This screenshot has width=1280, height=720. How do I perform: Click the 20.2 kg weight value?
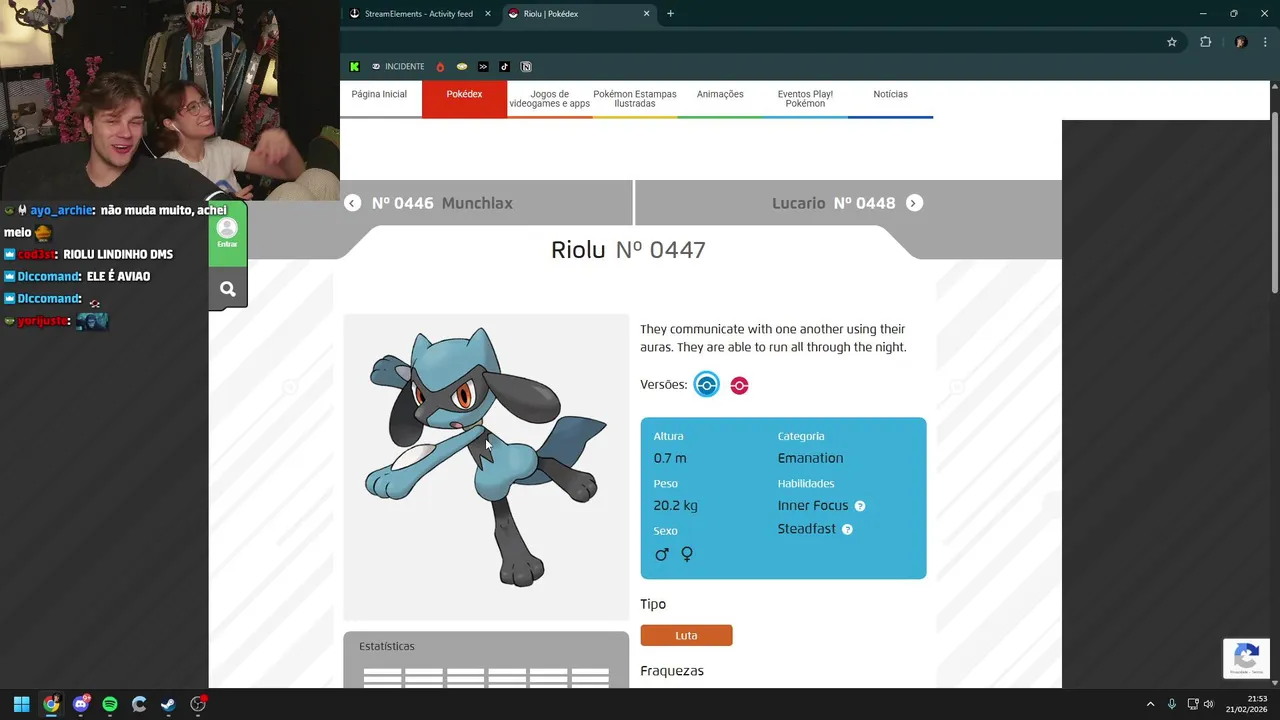click(675, 506)
